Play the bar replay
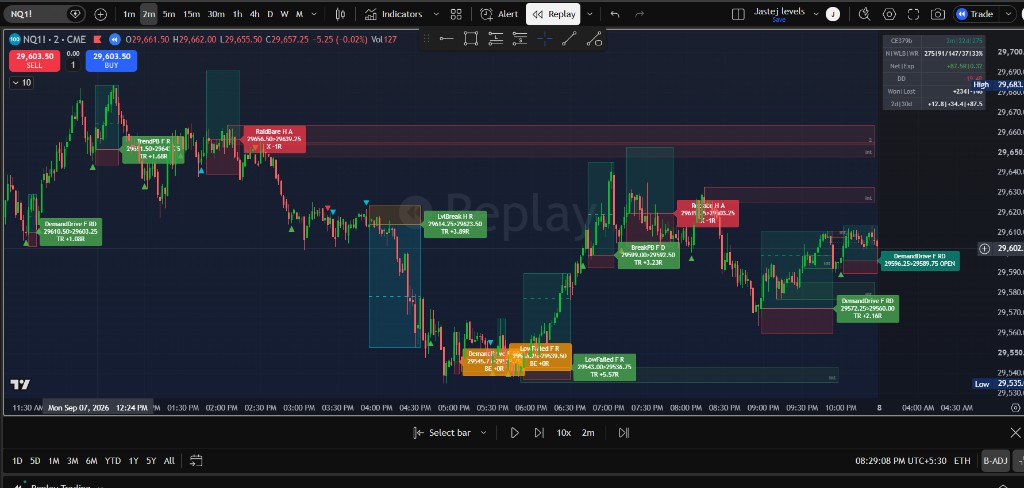The height and width of the screenshot is (488, 1024). click(515, 432)
